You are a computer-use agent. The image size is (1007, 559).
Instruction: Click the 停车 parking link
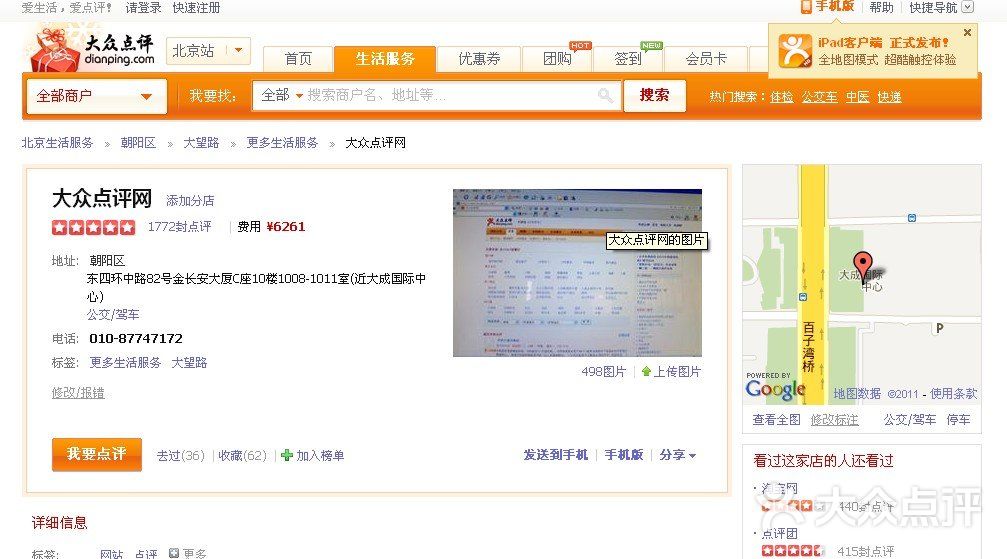click(x=958, y=420)
